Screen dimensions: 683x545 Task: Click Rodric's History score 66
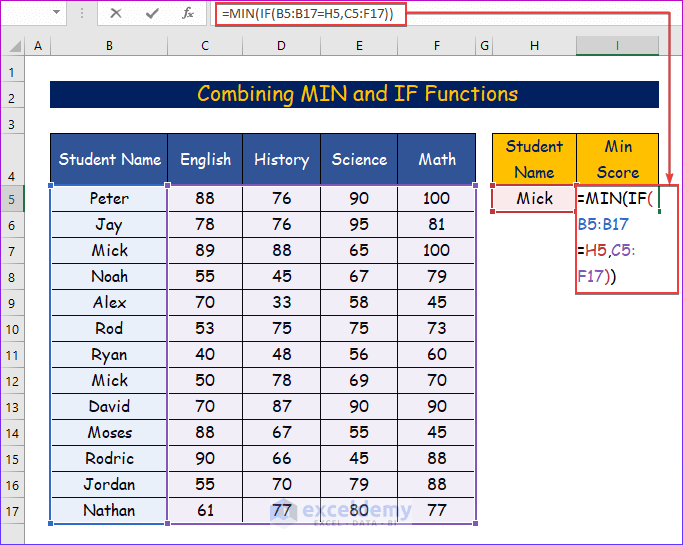[281, 459]
